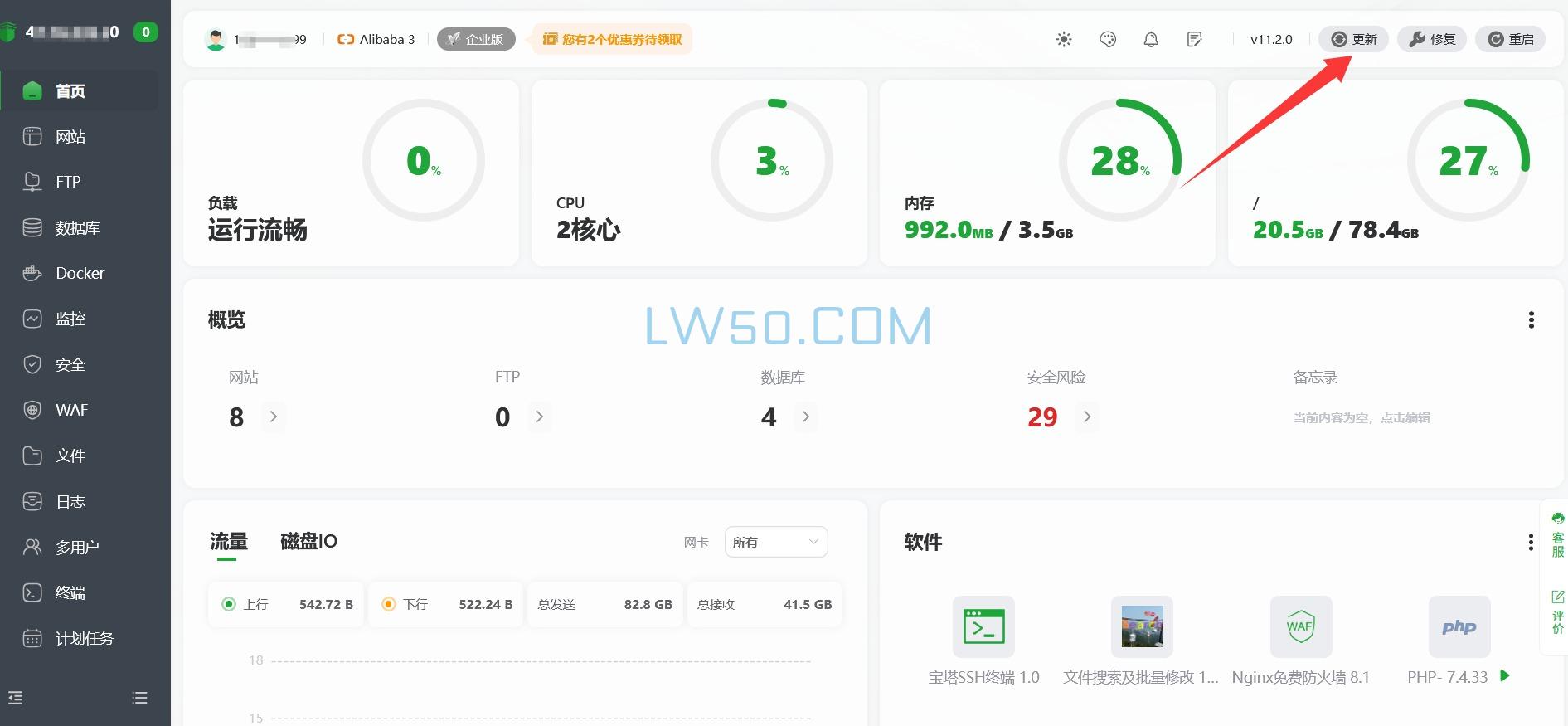The width and height of the screenshot is (1568, 726).
Task: Click the Alibaba 3 system label
Action: point(376,39)
